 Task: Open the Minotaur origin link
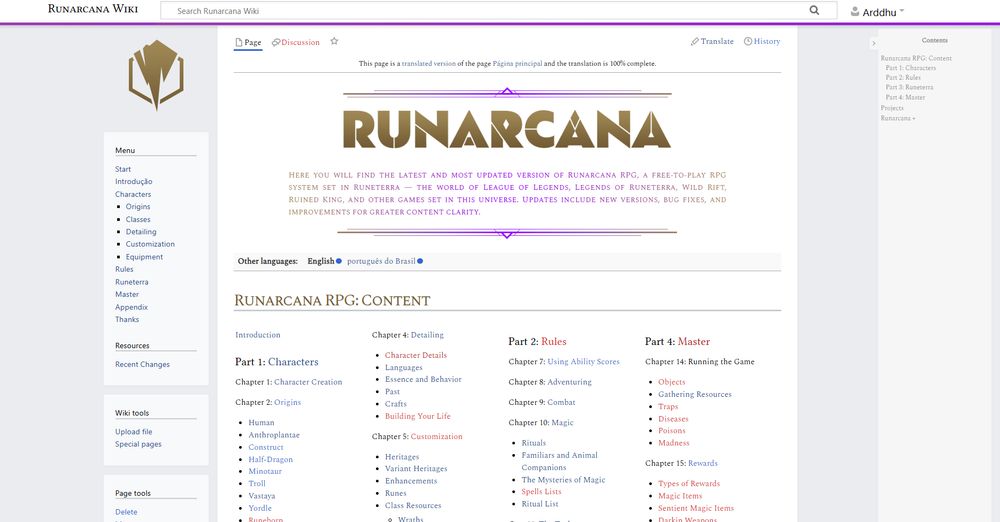click(265, 472)
